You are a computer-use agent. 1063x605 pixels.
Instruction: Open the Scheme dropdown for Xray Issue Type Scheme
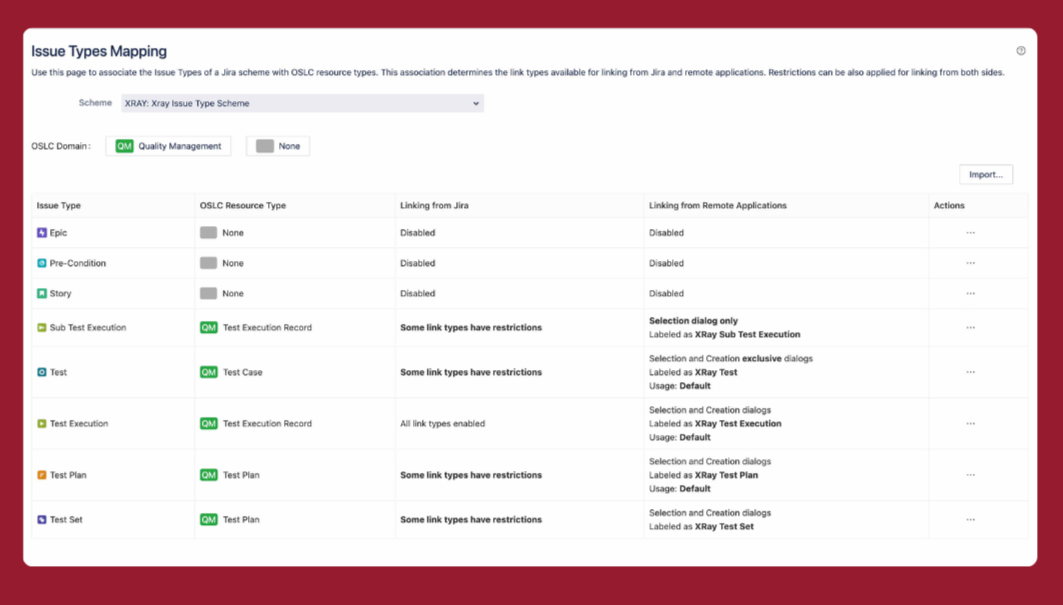302,103
